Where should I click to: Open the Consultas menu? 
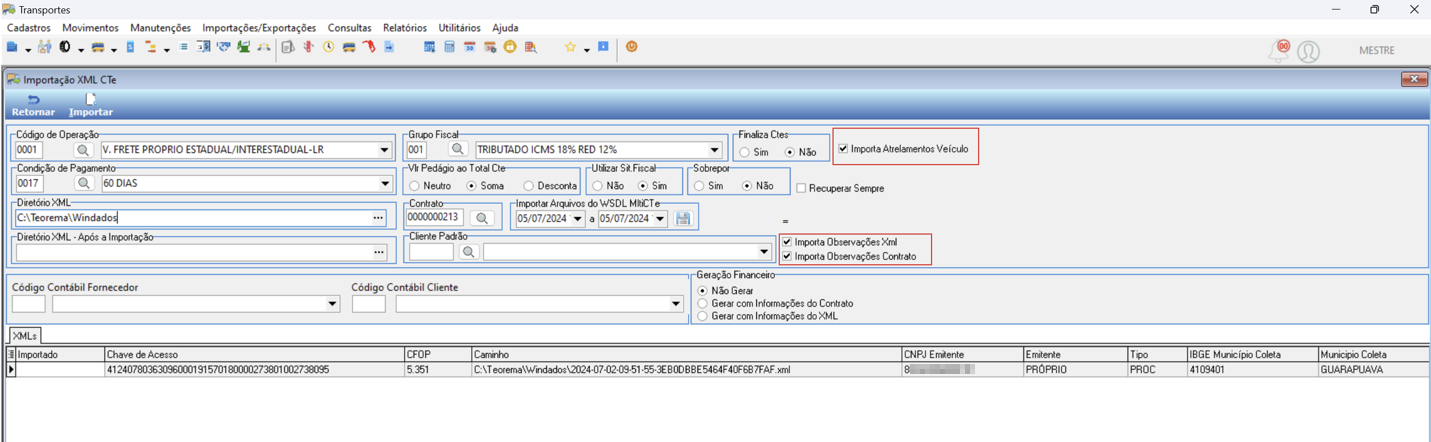point(349,28)
